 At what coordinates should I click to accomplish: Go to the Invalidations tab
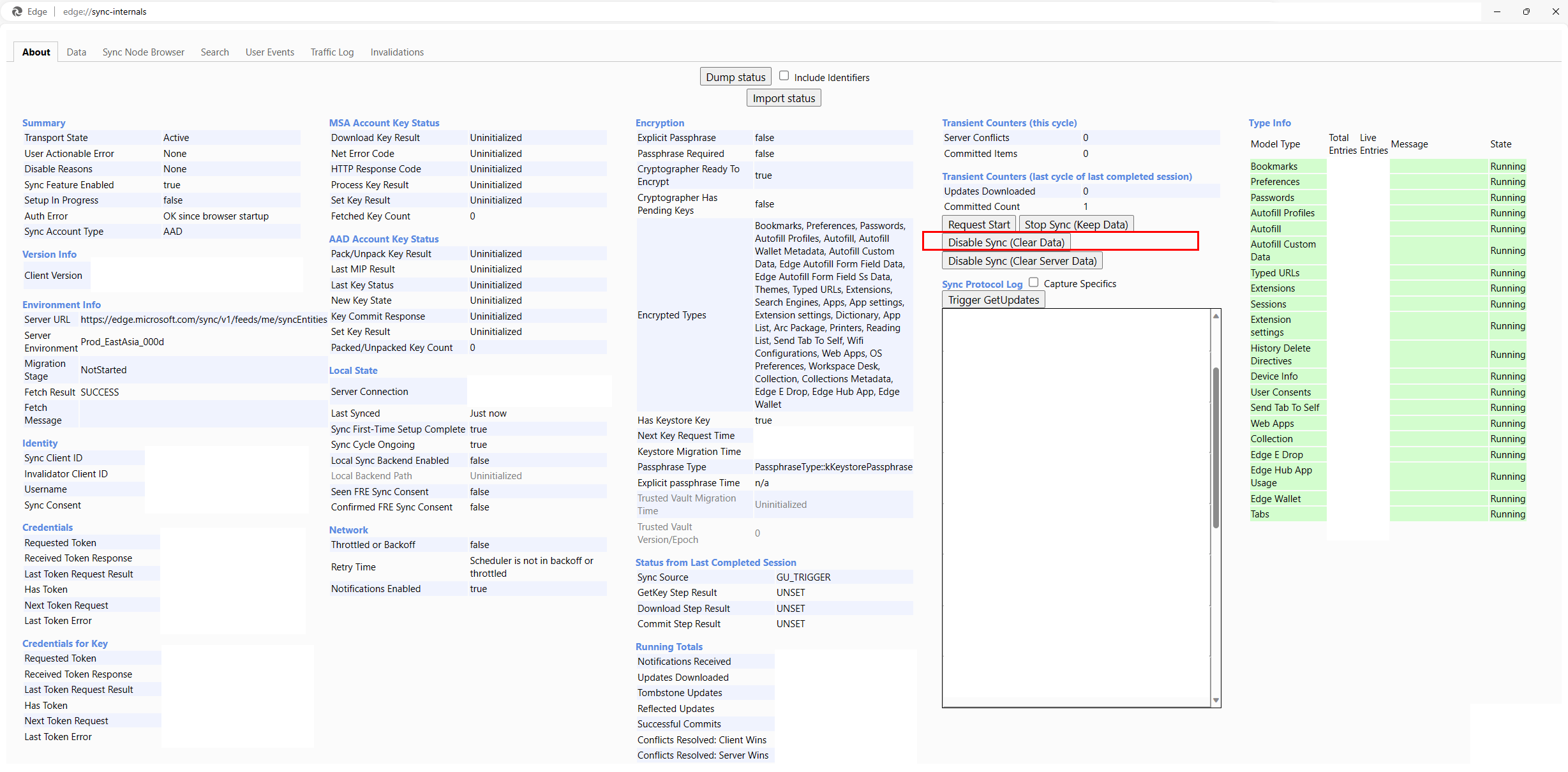pos(397,52)
